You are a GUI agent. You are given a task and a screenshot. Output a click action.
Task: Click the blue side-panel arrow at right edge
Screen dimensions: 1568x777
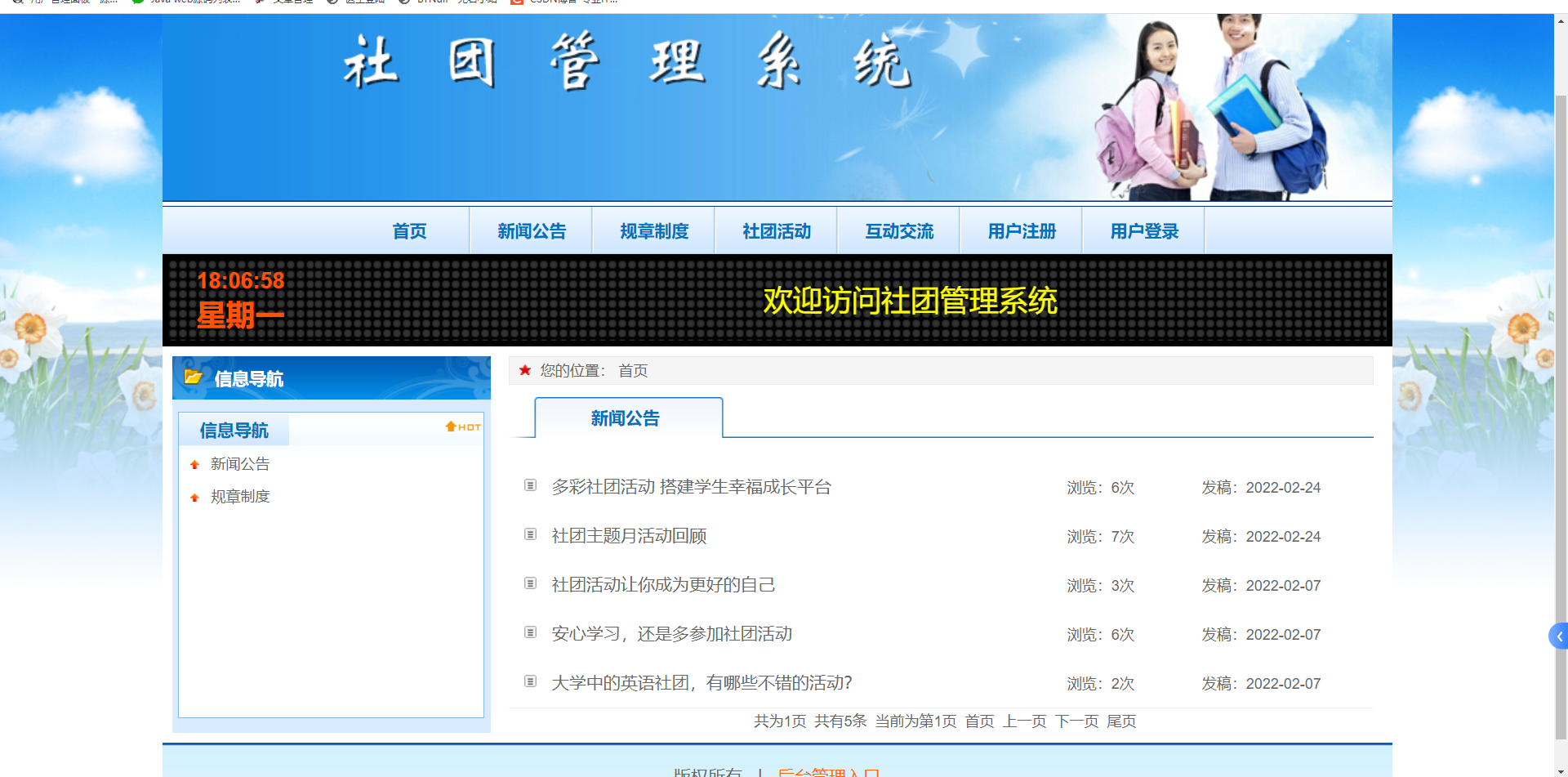tap(1559, 636)
